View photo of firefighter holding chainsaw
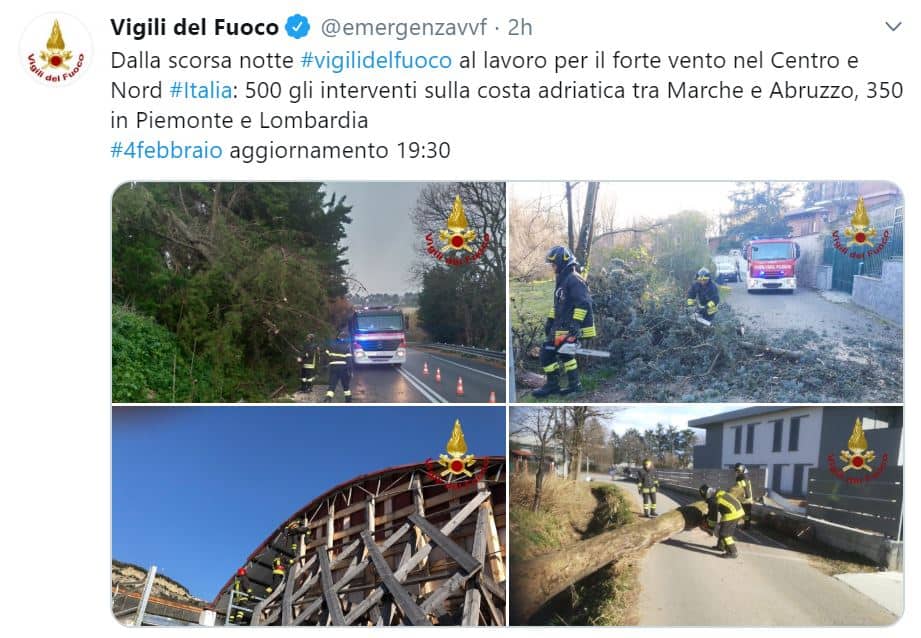This screenshot has height=638, width=921. point(705,292)
